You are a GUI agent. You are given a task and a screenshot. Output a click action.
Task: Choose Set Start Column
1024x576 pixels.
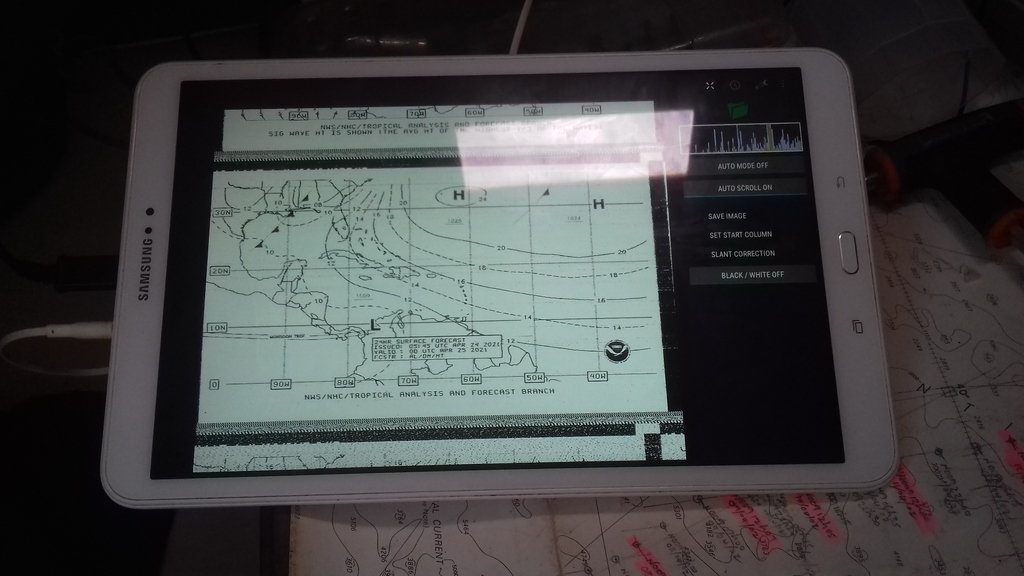741,234
